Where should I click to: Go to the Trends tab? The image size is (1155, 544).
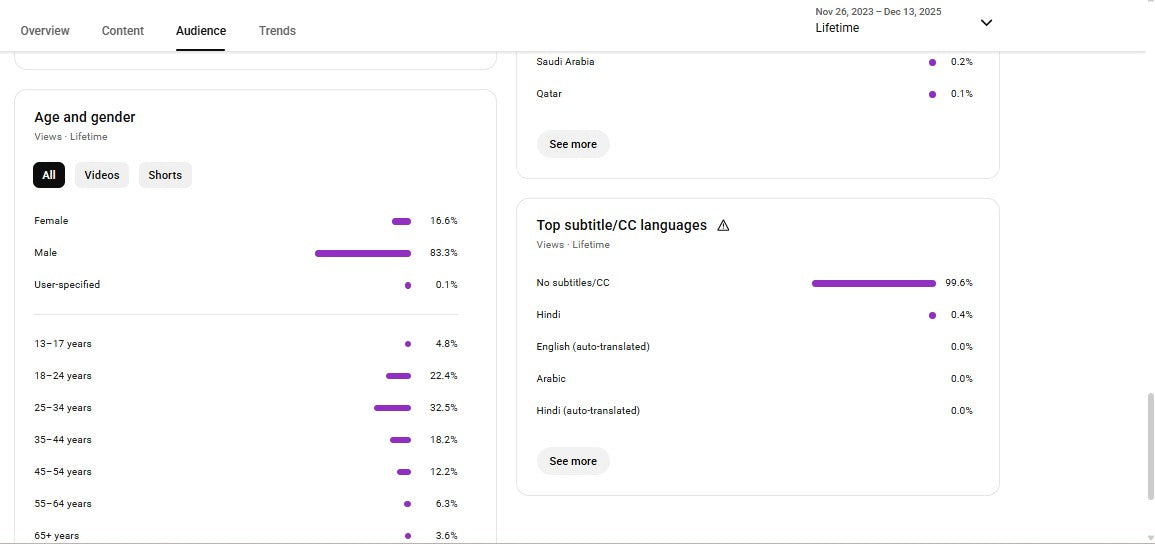(277, 31)
